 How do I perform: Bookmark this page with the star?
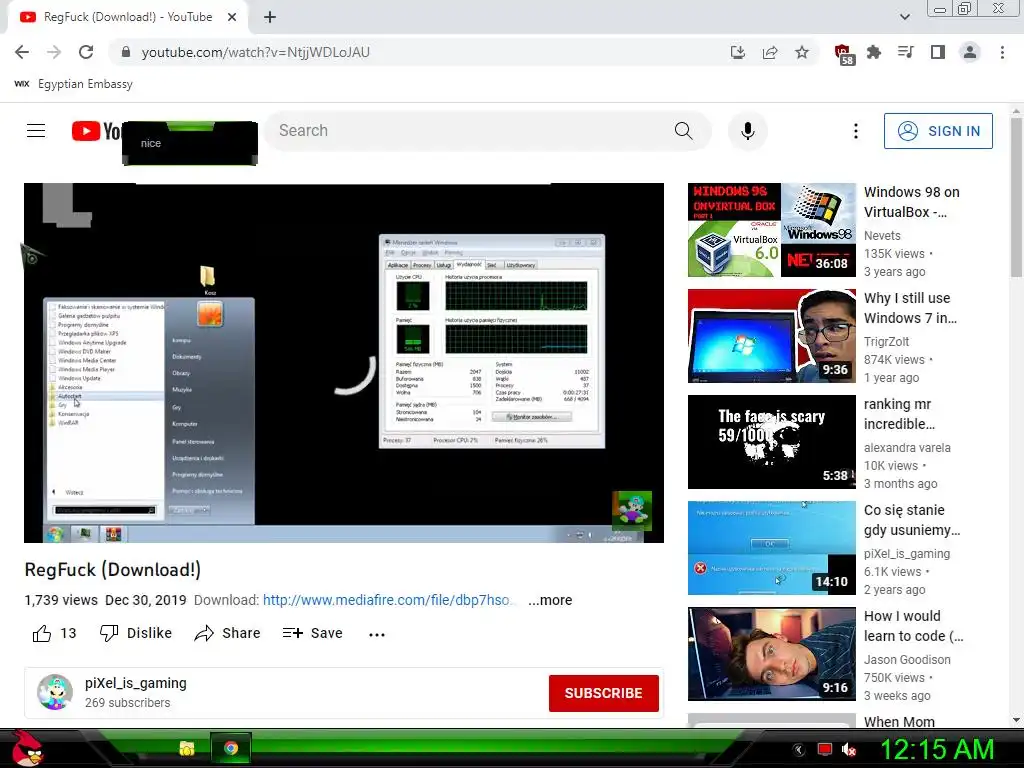802,52
